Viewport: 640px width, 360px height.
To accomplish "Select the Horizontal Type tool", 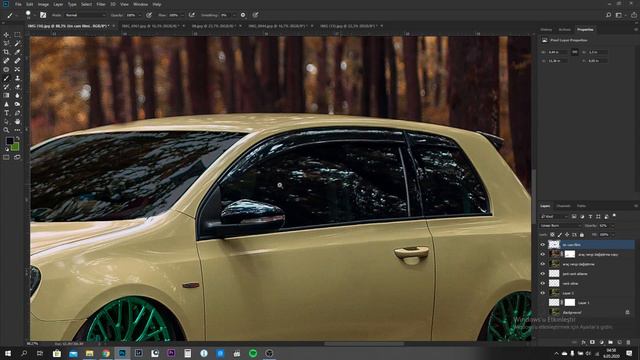I will click(6, 113).
